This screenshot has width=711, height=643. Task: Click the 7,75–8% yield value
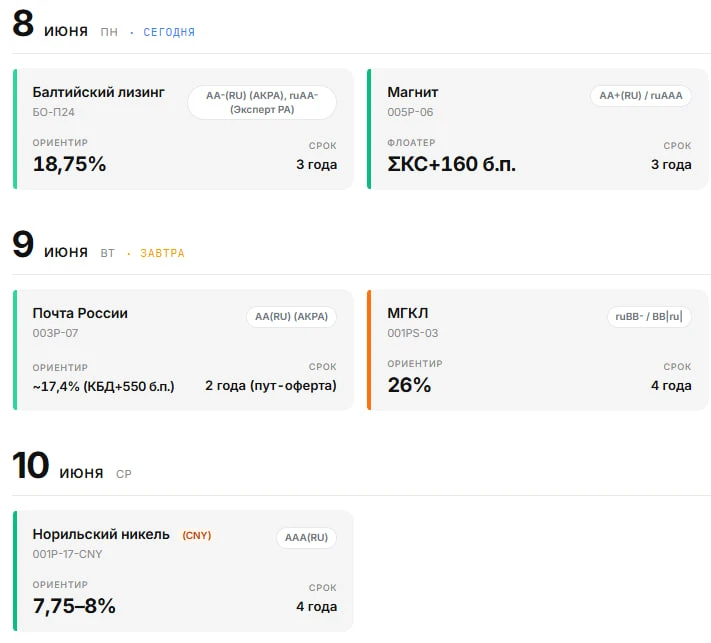click(74, 606)
